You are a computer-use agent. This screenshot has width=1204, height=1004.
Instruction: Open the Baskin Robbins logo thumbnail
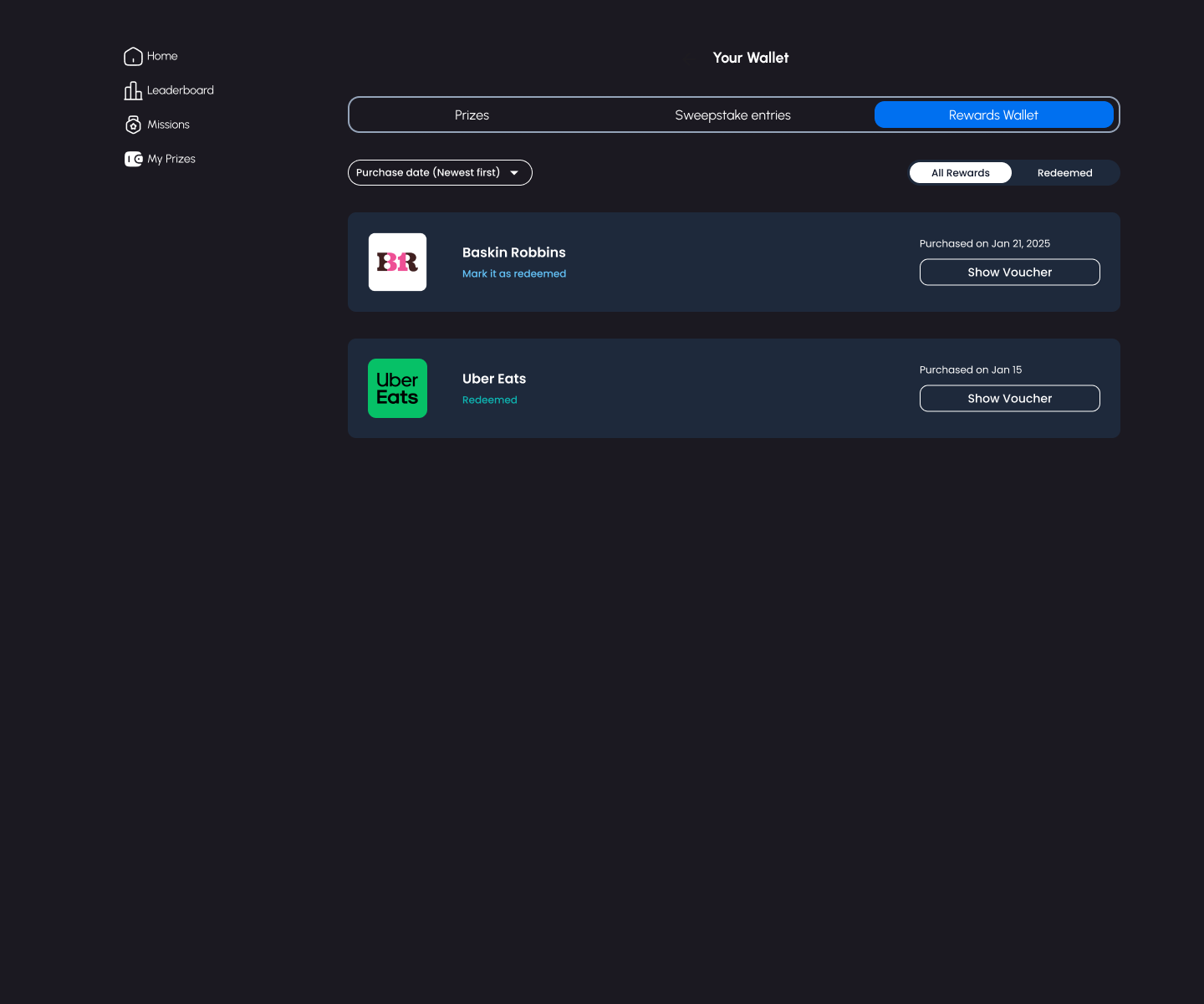click(x=398, y=262)
